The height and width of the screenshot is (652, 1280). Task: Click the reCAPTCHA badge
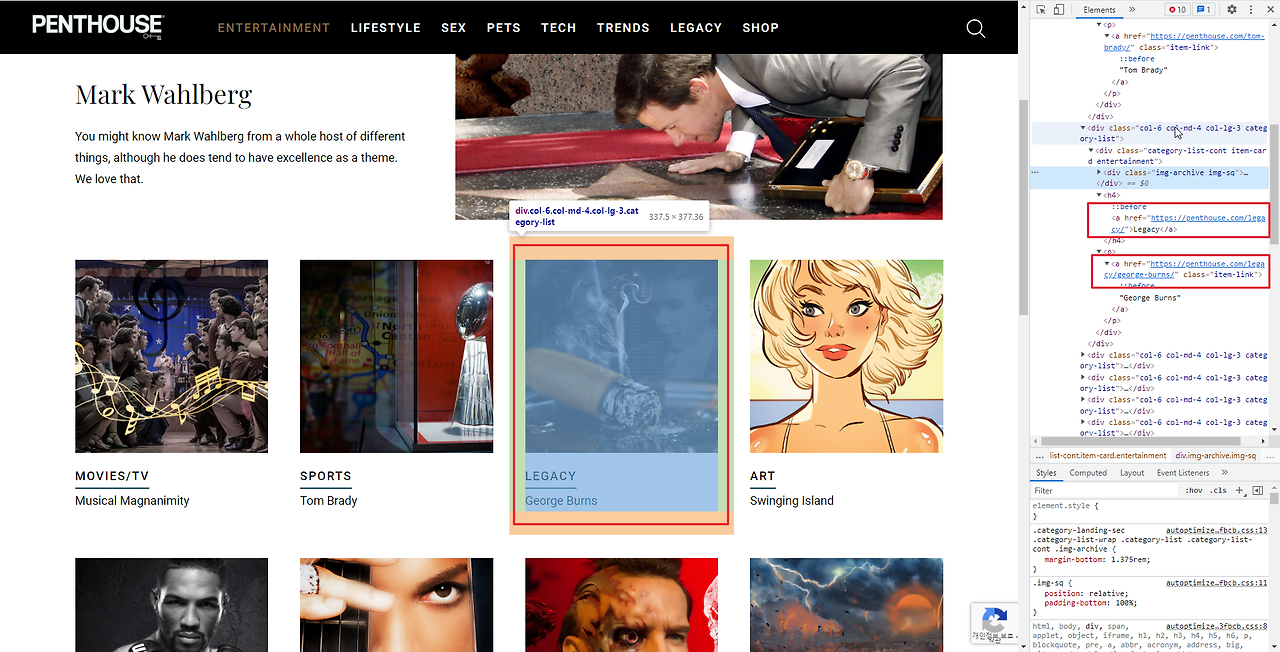coord(994,622)
